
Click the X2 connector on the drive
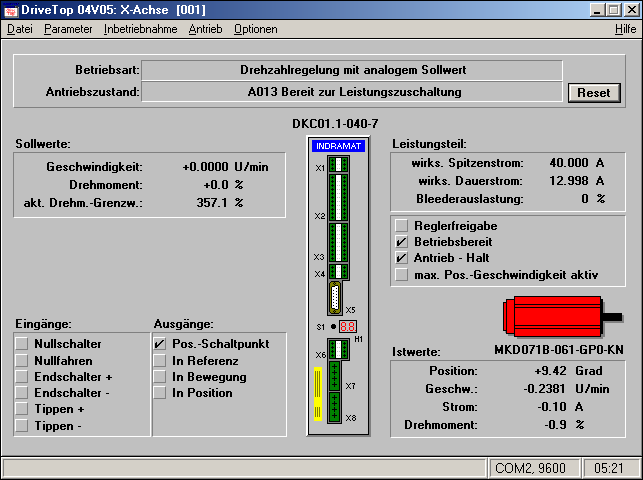tap(338, 198)
